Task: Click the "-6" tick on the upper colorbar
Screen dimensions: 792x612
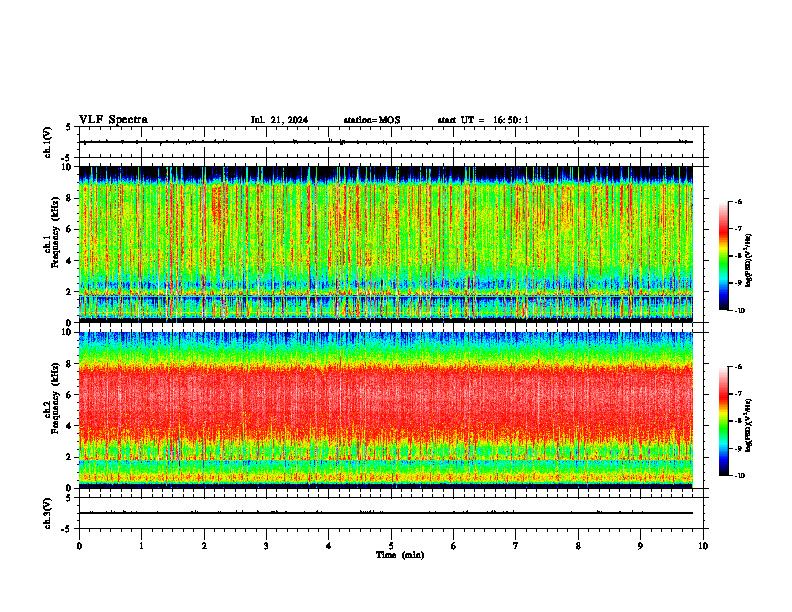Action: [738, 202]
